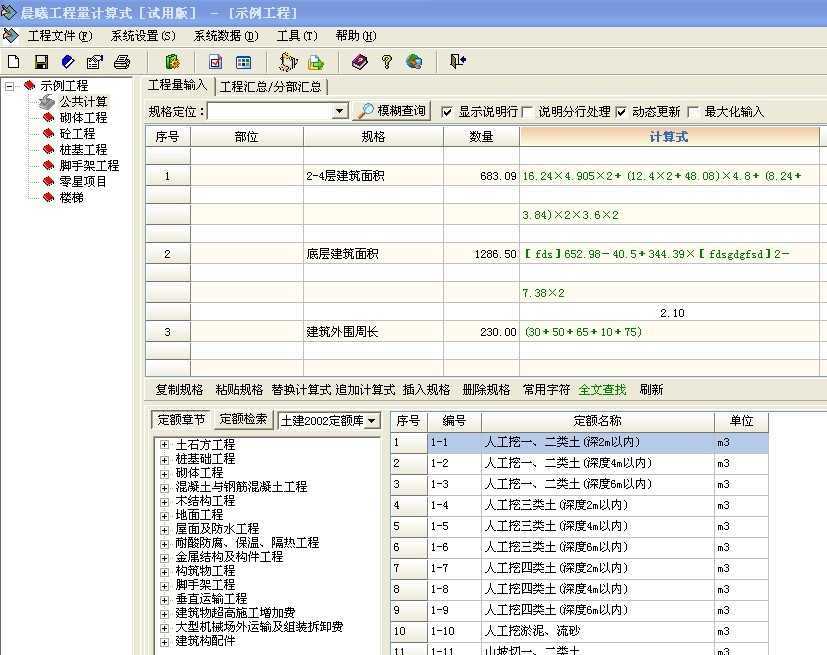Open the 规格定位 dropdown list
The height and width of the screenshot is (655, 827).
coord(339,112)
